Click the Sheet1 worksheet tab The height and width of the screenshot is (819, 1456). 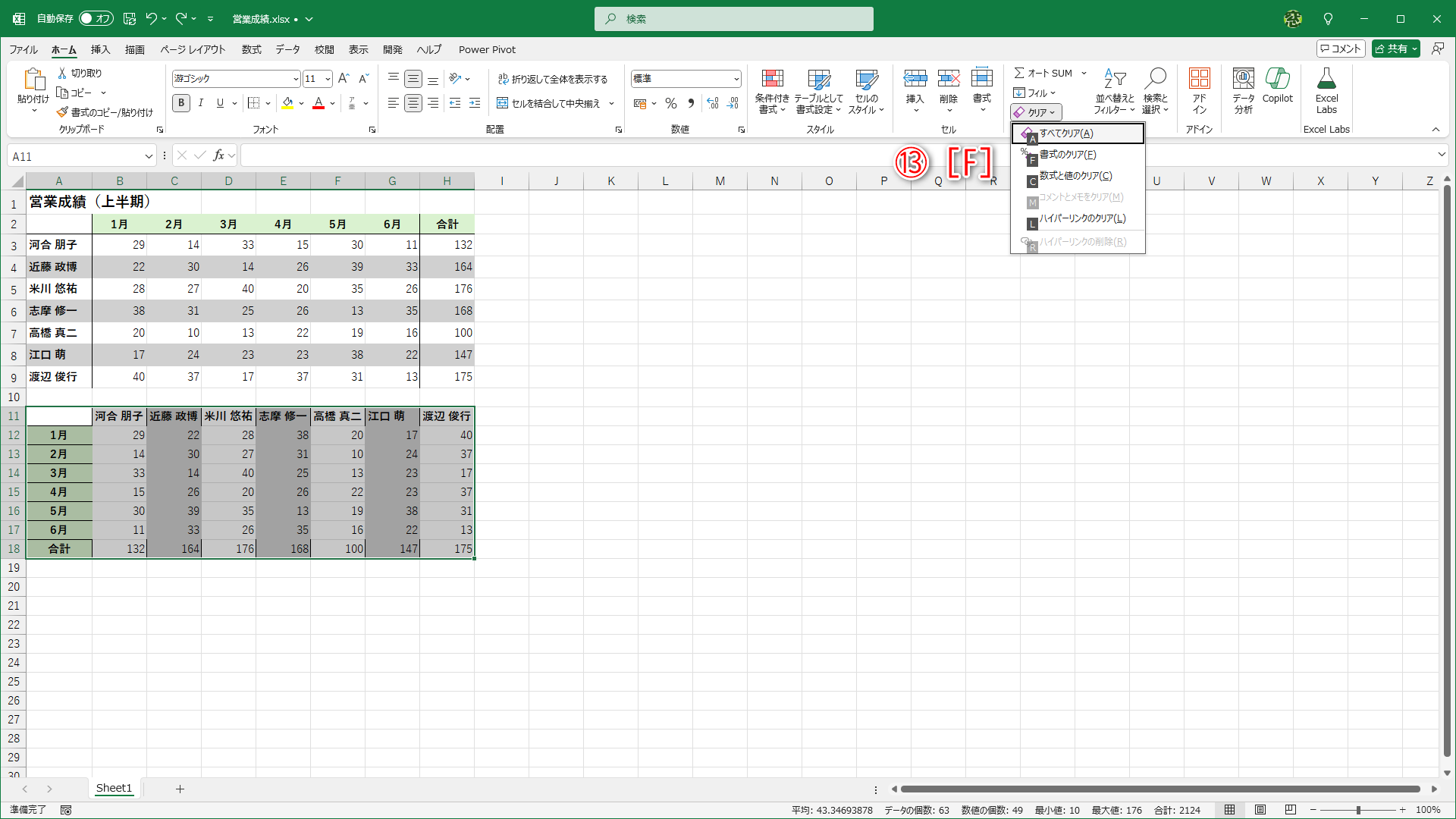114,789
